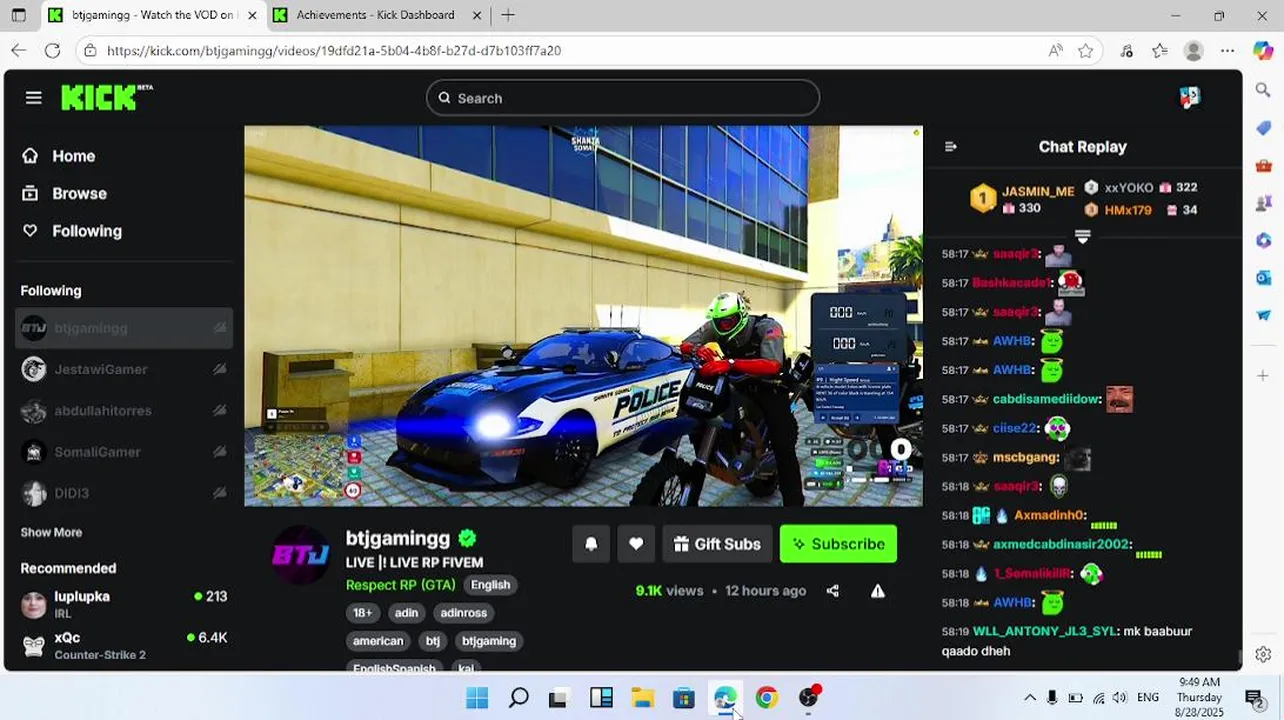Open Edge sidebar settings gear
Screen dimensions: 1284x720
point(1263,654)
